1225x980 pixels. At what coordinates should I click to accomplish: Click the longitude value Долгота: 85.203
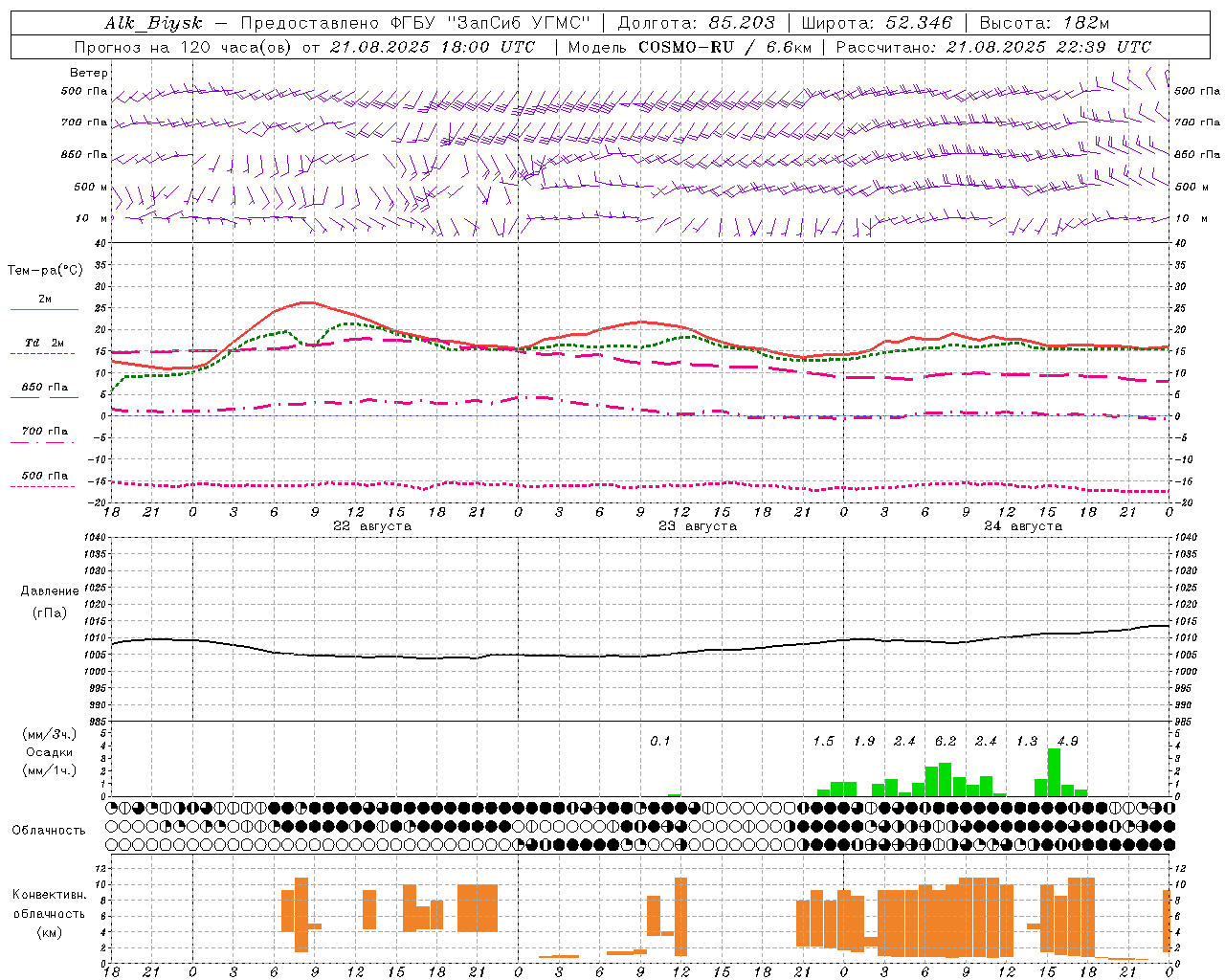click(x=696, y=23)
